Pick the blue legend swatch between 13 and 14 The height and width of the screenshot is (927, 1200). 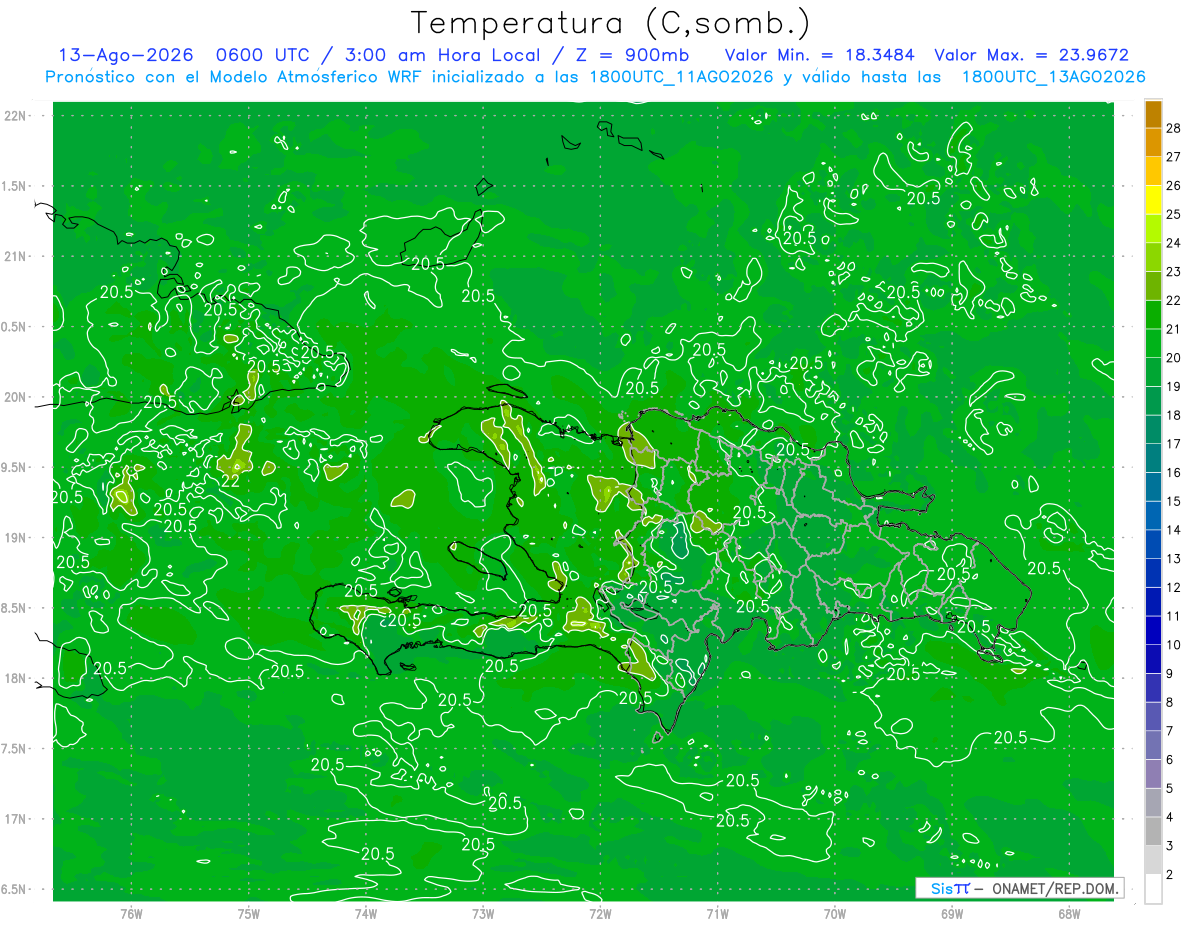pos(1153,545)
